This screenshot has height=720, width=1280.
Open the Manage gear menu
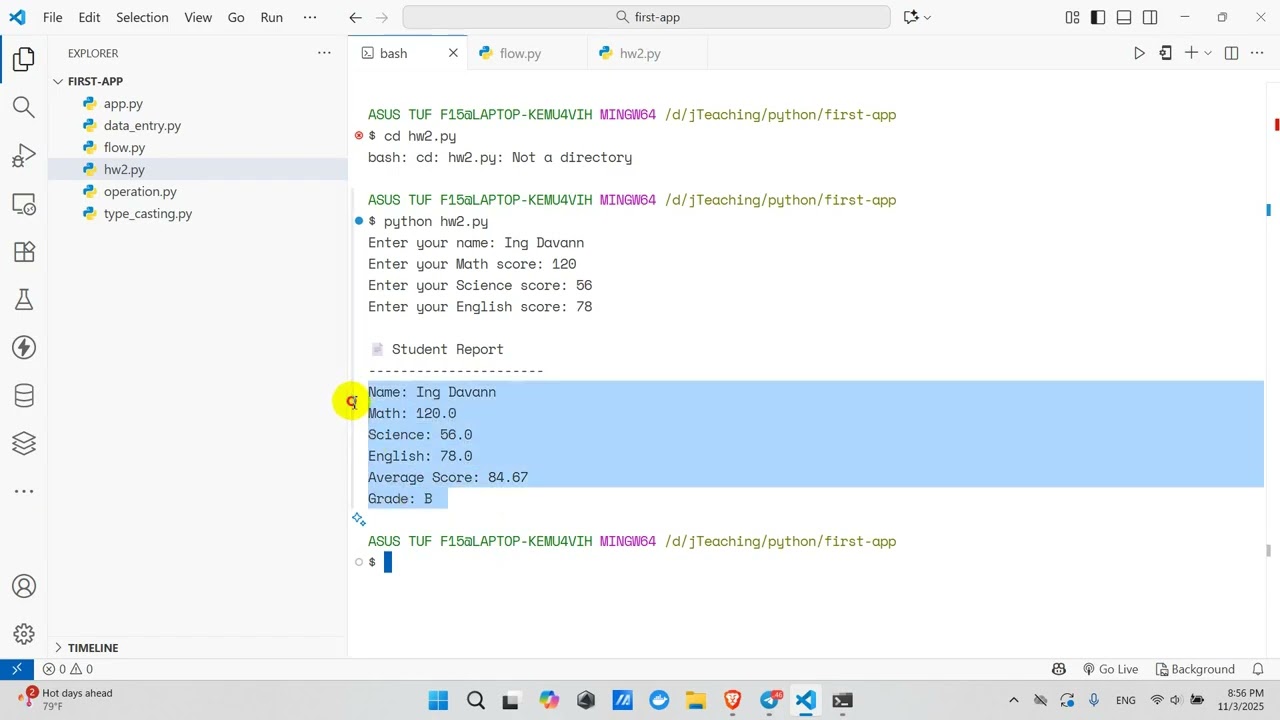click(x=24, y=635)
